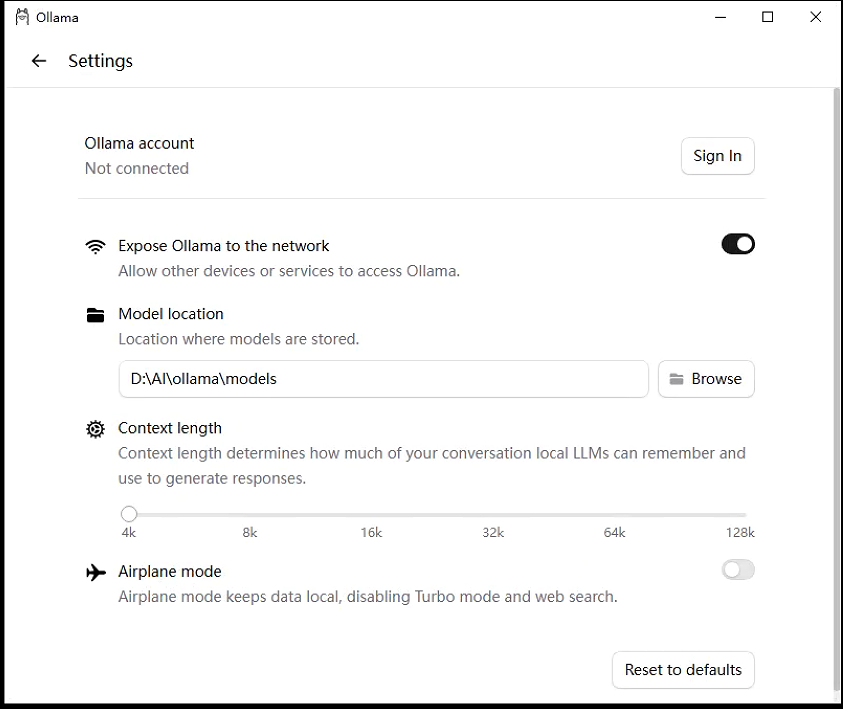Viewport: 843px width, 709px height.
Task: Enable the Airplane mode toggle
Action: pyautogui.click(x=738, y=570)
